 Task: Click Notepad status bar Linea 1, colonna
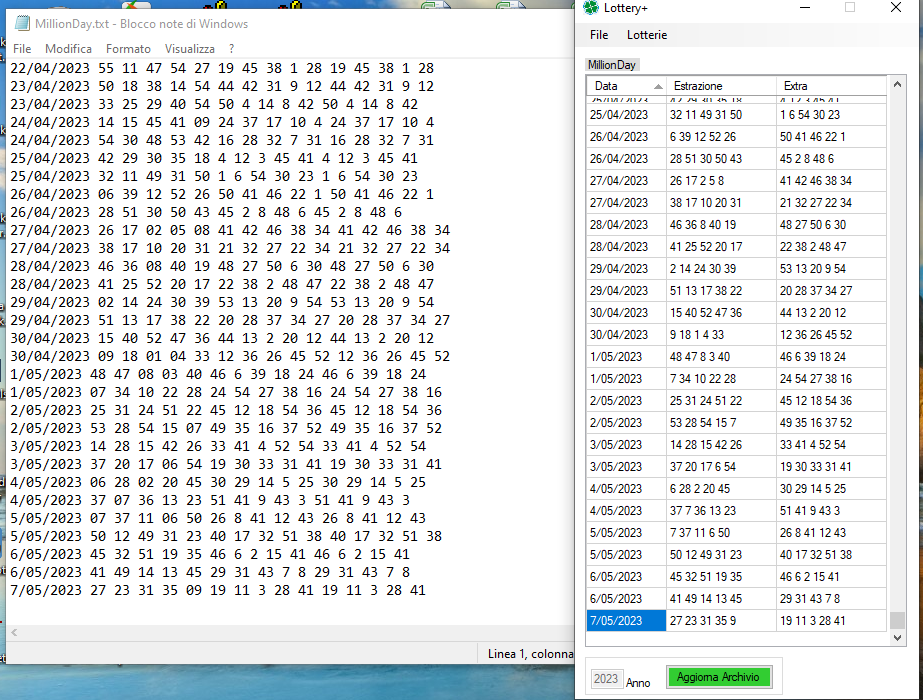point(530,653)
